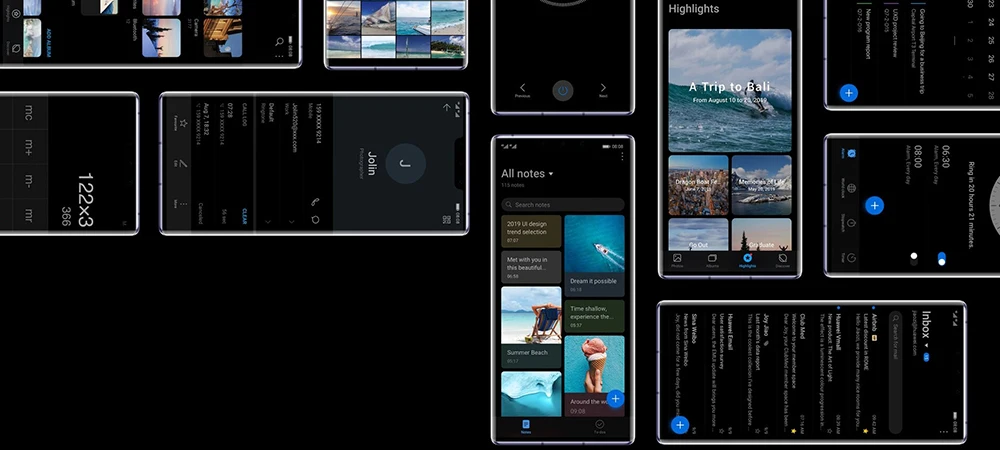The image size is (1000, 450).
Task: Select the Timer tab icon in Clock
Action: (851, 258)
